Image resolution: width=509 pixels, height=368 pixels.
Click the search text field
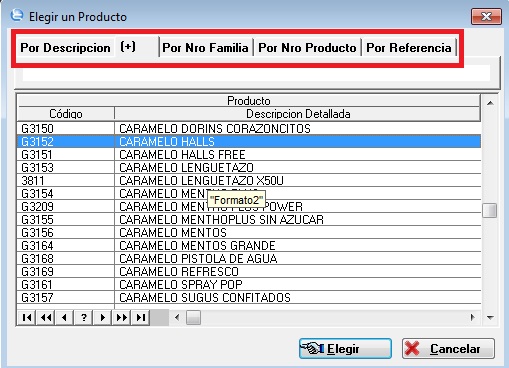point(256,73)
